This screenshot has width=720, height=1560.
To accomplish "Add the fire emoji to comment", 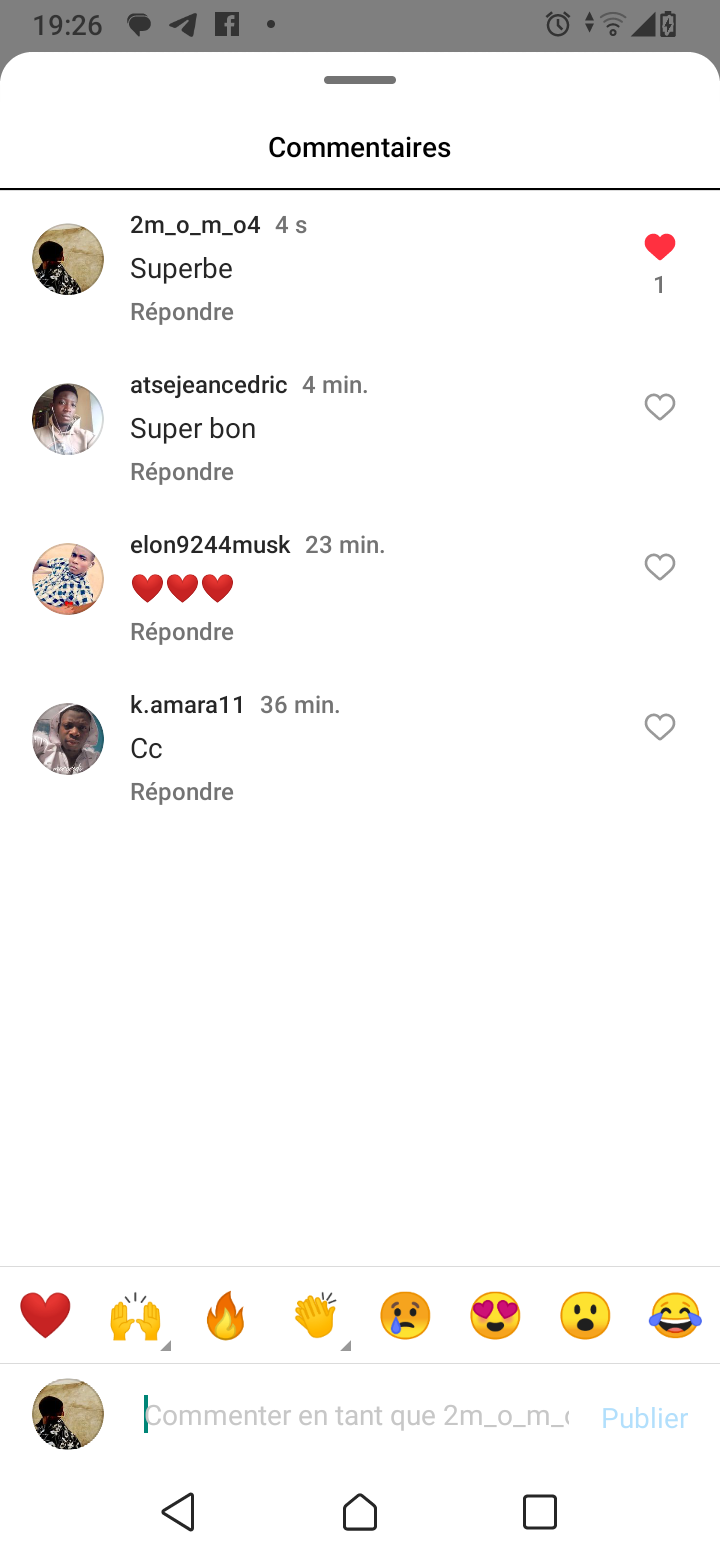I will 225,1316.
